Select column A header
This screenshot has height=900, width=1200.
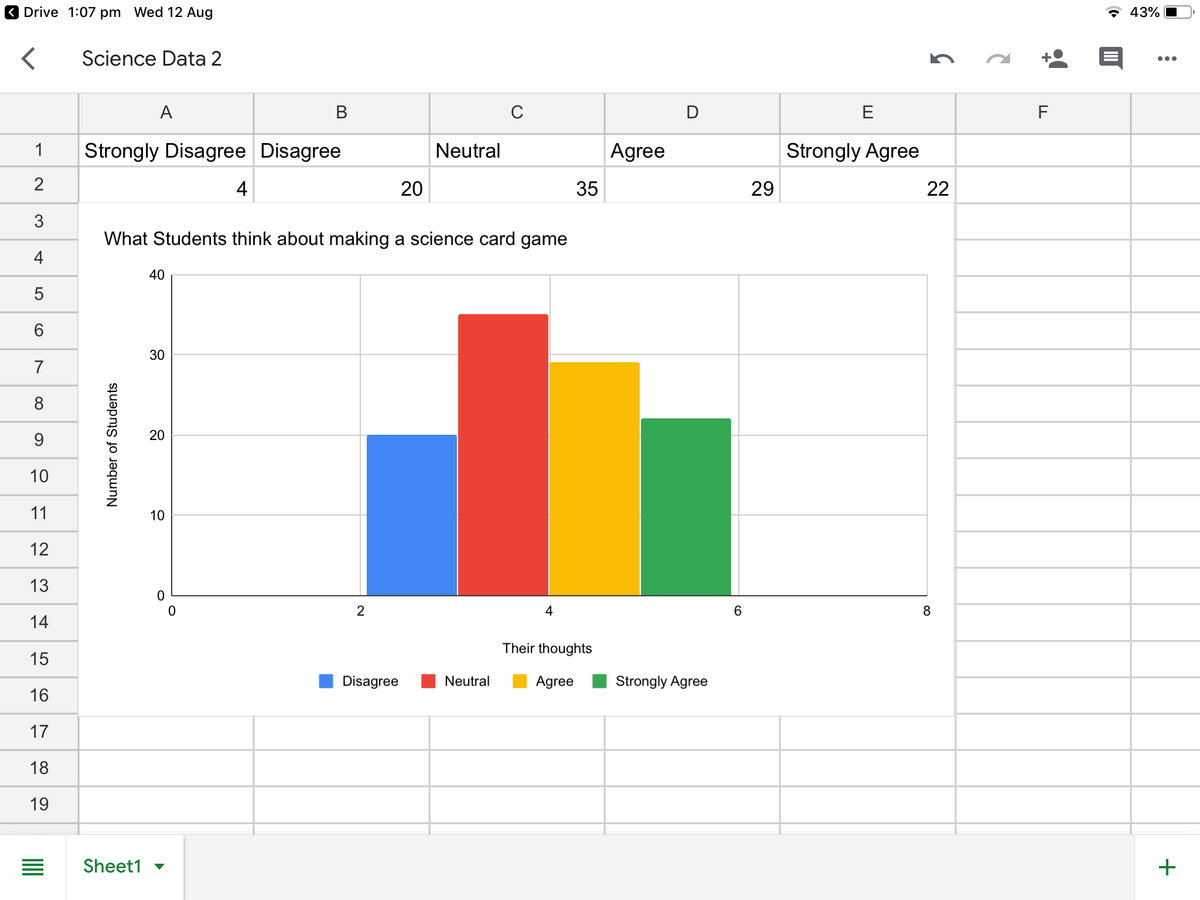(x=166, y=112)
